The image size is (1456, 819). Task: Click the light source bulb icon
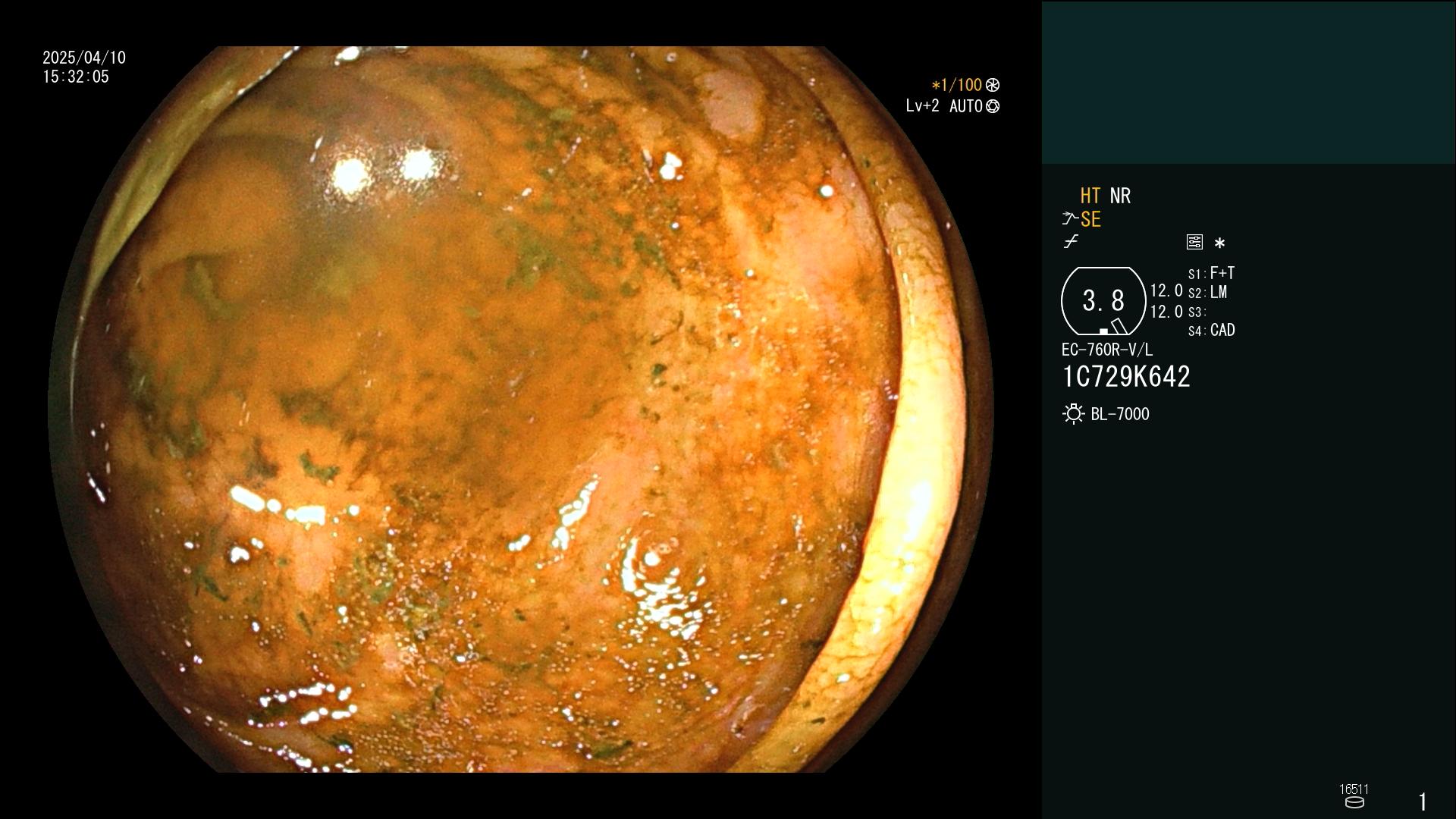click(x=1074, y=414)
